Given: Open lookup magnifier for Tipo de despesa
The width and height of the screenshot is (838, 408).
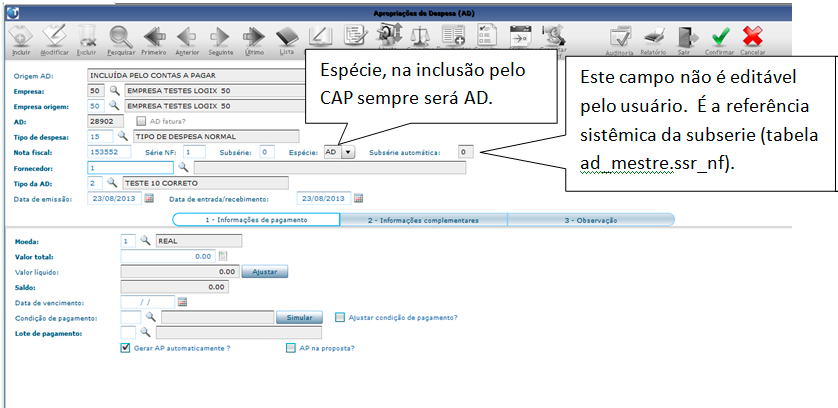Looking at the screenshot, I should pyautogui.click(x=122, y=136).
